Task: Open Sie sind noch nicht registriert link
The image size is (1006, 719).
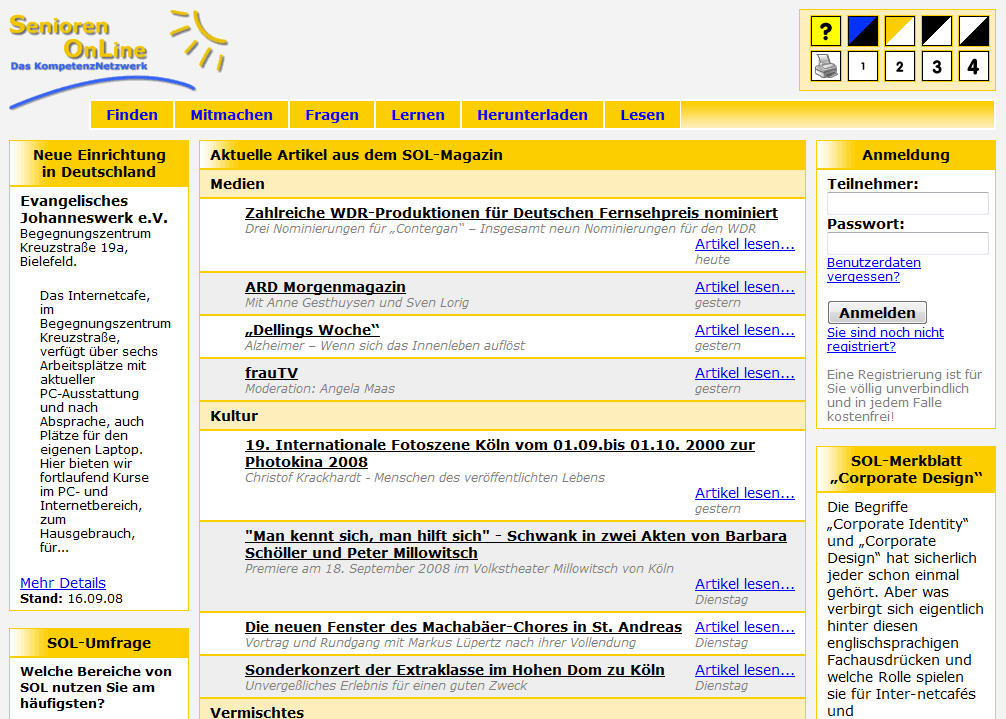Action: click(885, 339)
